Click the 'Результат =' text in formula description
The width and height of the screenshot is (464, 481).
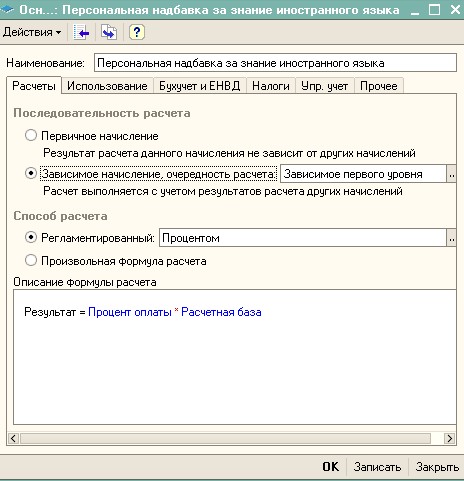point(55,312)
